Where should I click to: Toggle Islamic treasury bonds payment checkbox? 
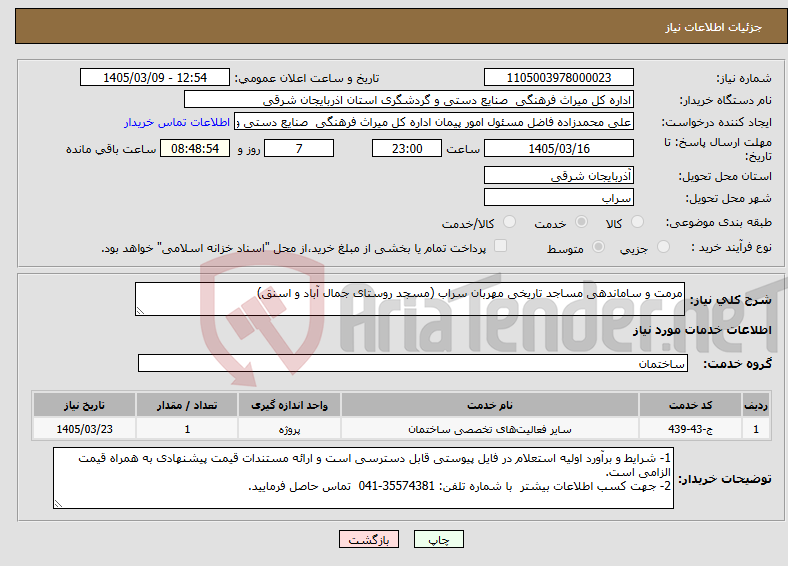click(x=501, y=245)
